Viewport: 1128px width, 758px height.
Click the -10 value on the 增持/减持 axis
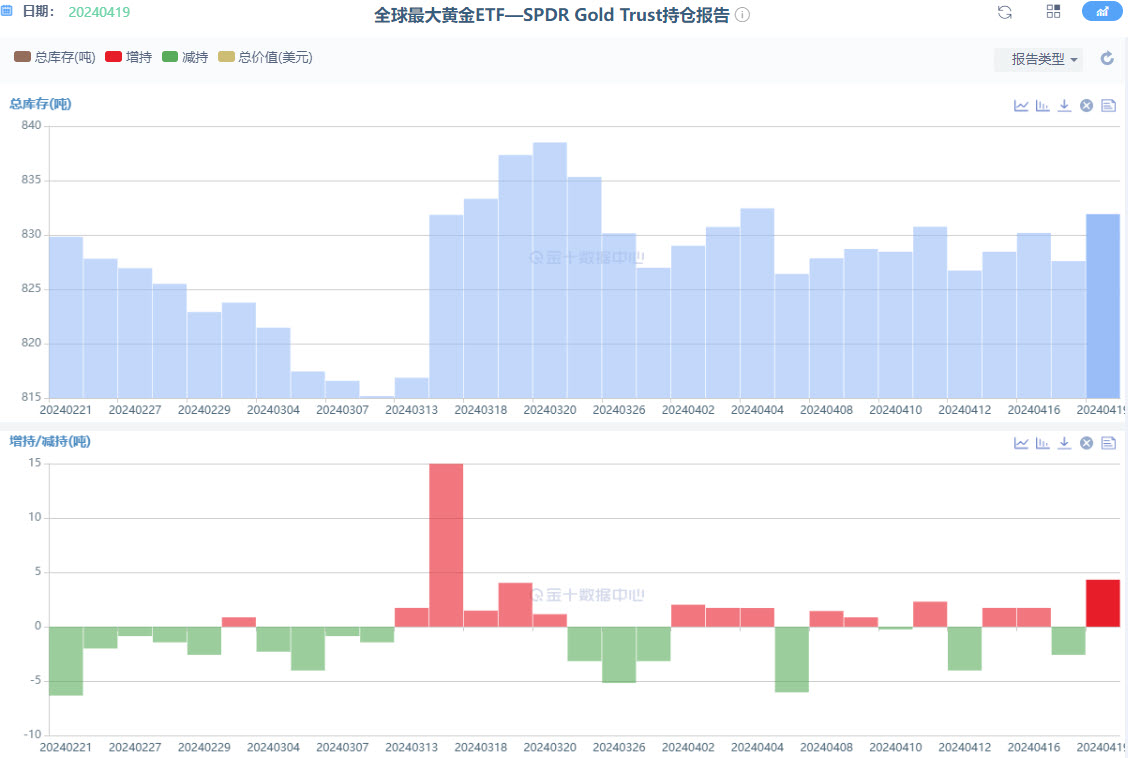33,734
